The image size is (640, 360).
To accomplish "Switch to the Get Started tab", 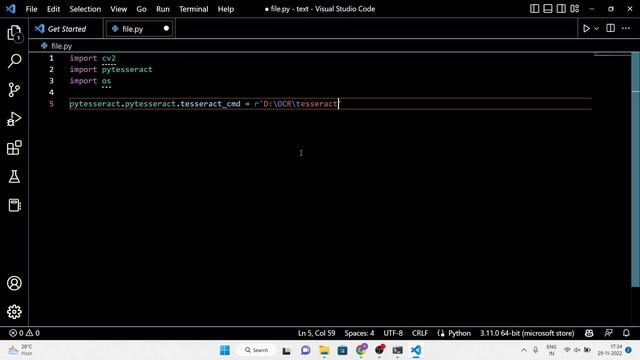I will point(65,29).
